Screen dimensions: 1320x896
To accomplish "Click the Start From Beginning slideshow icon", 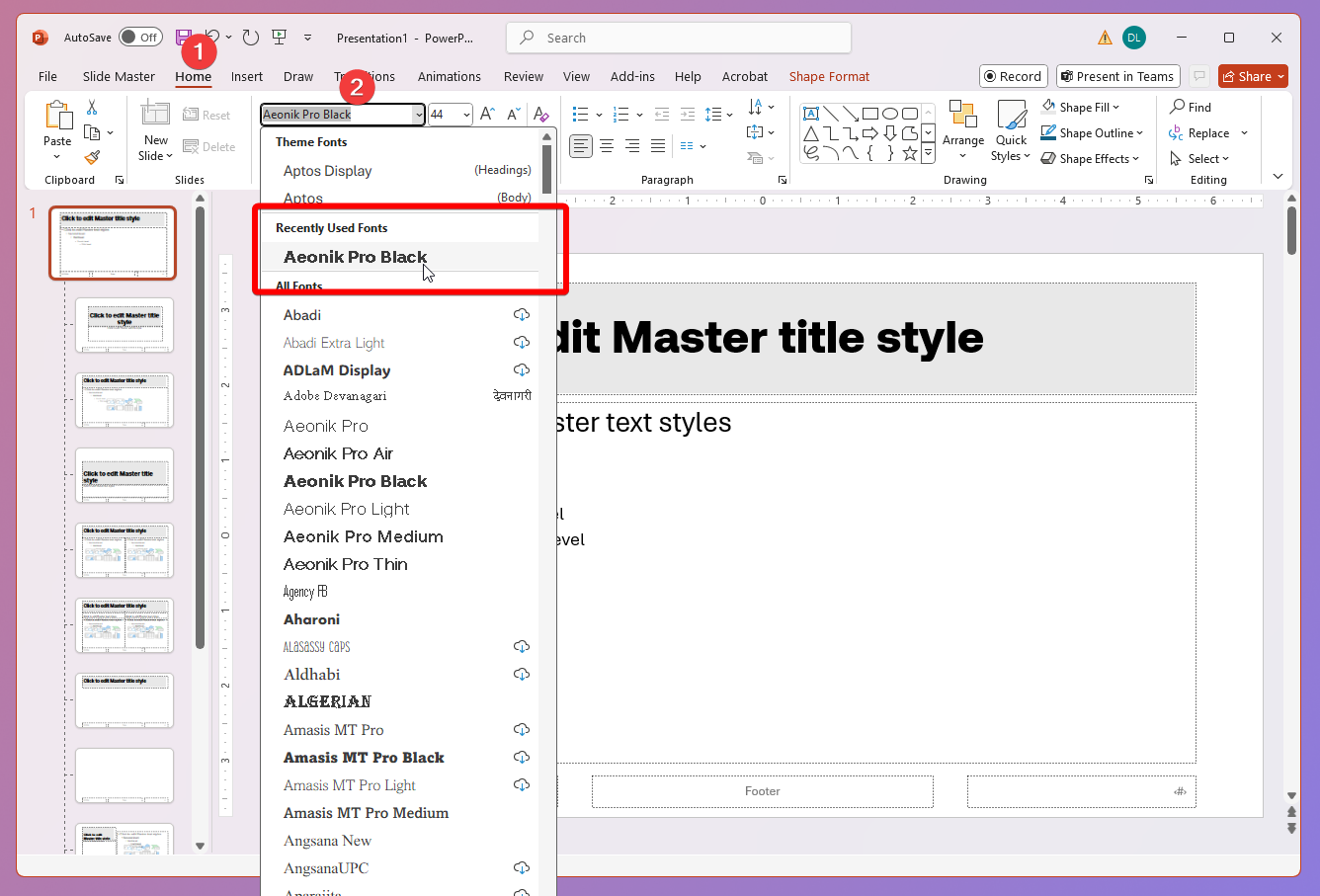I will (x=280, y=38).
